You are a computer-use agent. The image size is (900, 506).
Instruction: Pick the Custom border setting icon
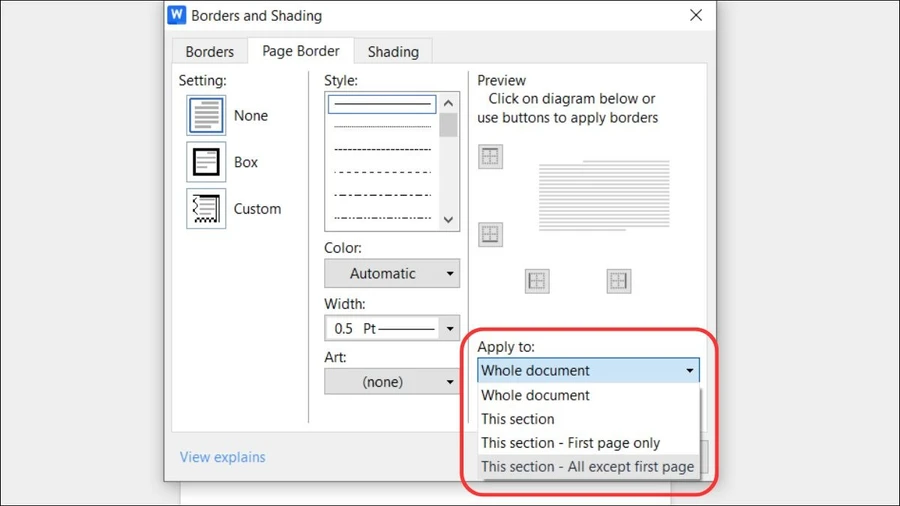tap(206, 208)
